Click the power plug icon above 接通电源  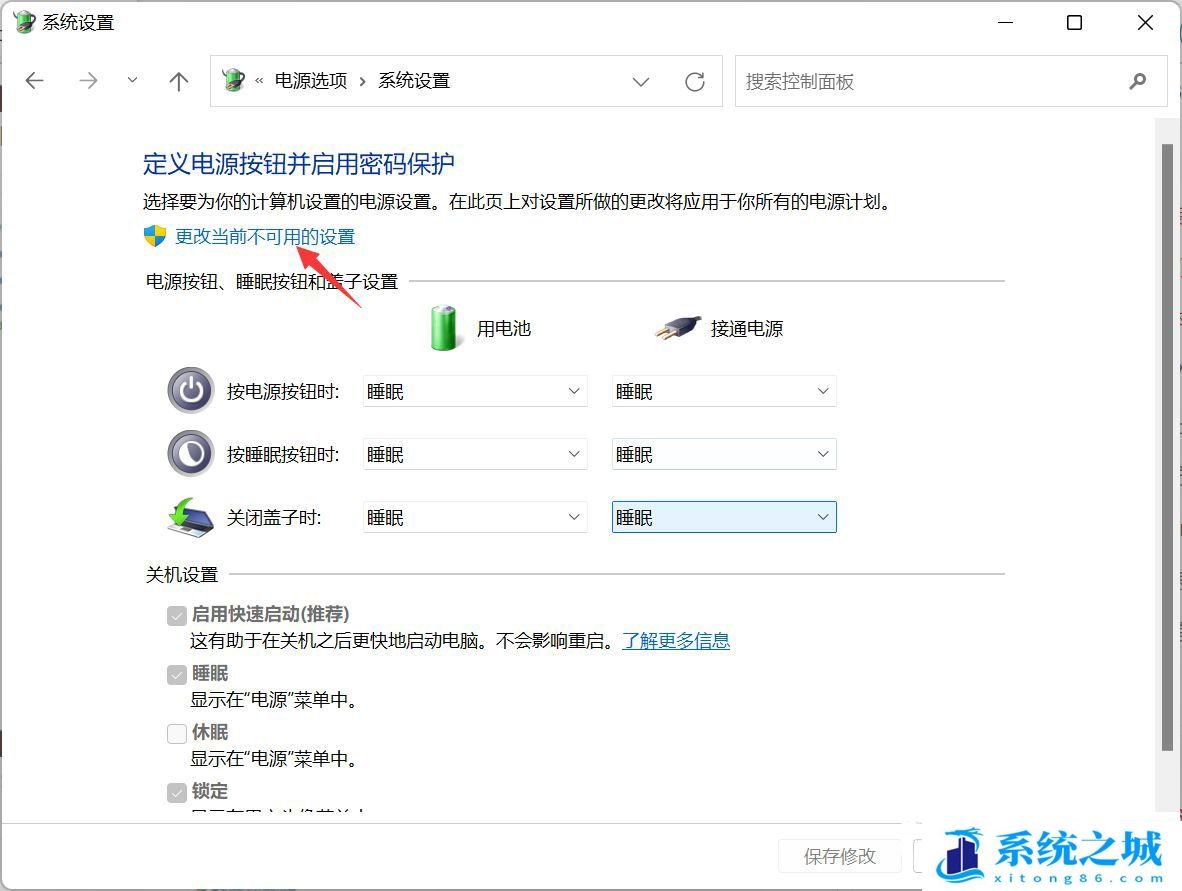[678, 325]
